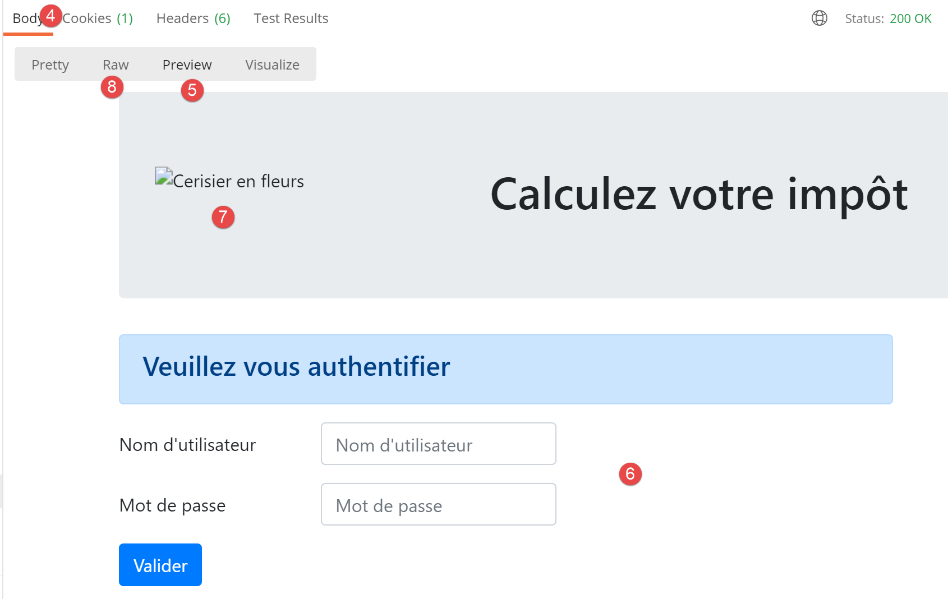Click the red annotation marker numbered 6

pyautogui.click(x=629, y=474)
